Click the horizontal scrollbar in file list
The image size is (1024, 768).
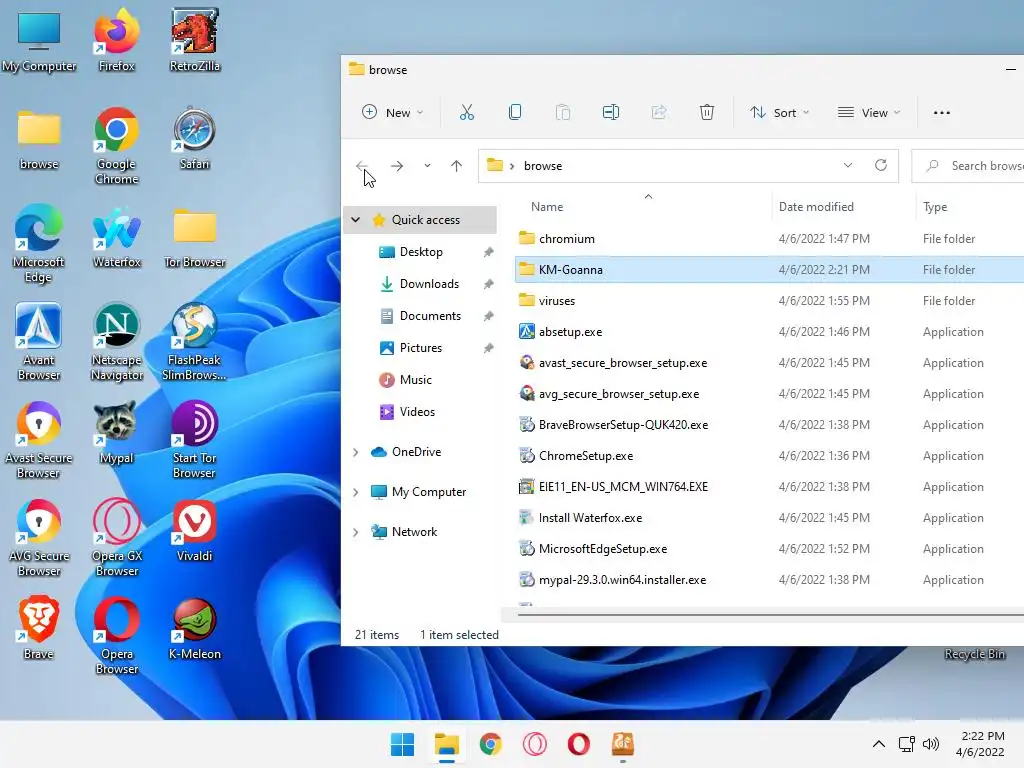[771, 614]
